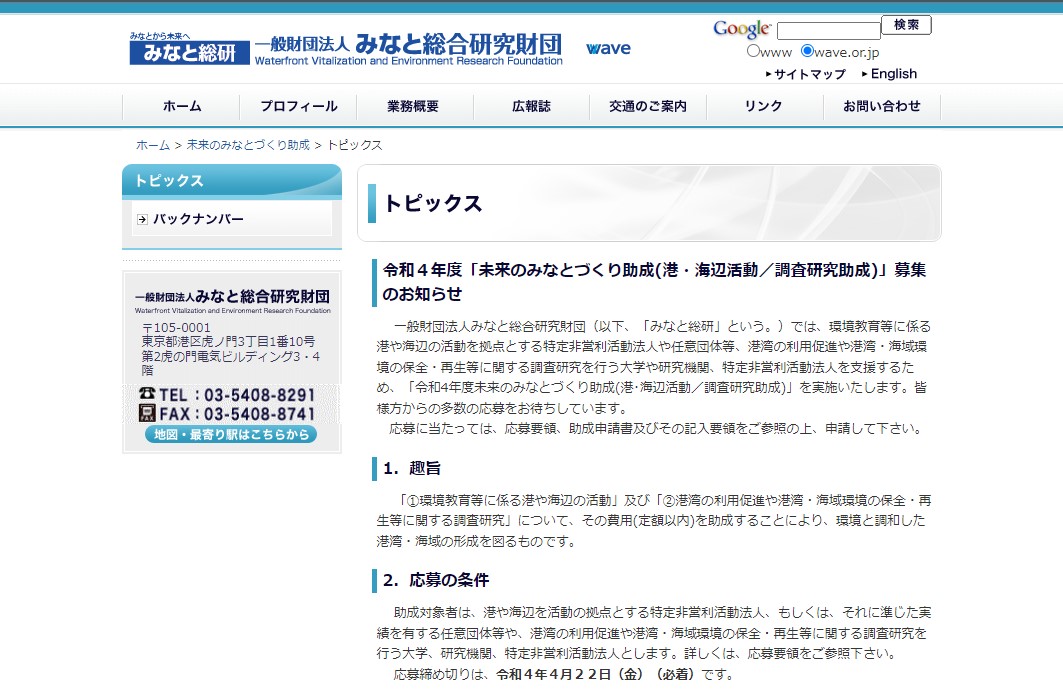This screenshot has height=698, width=1063.
Task: Go to お問い合わせ contact page
Action: coord(881,107)
